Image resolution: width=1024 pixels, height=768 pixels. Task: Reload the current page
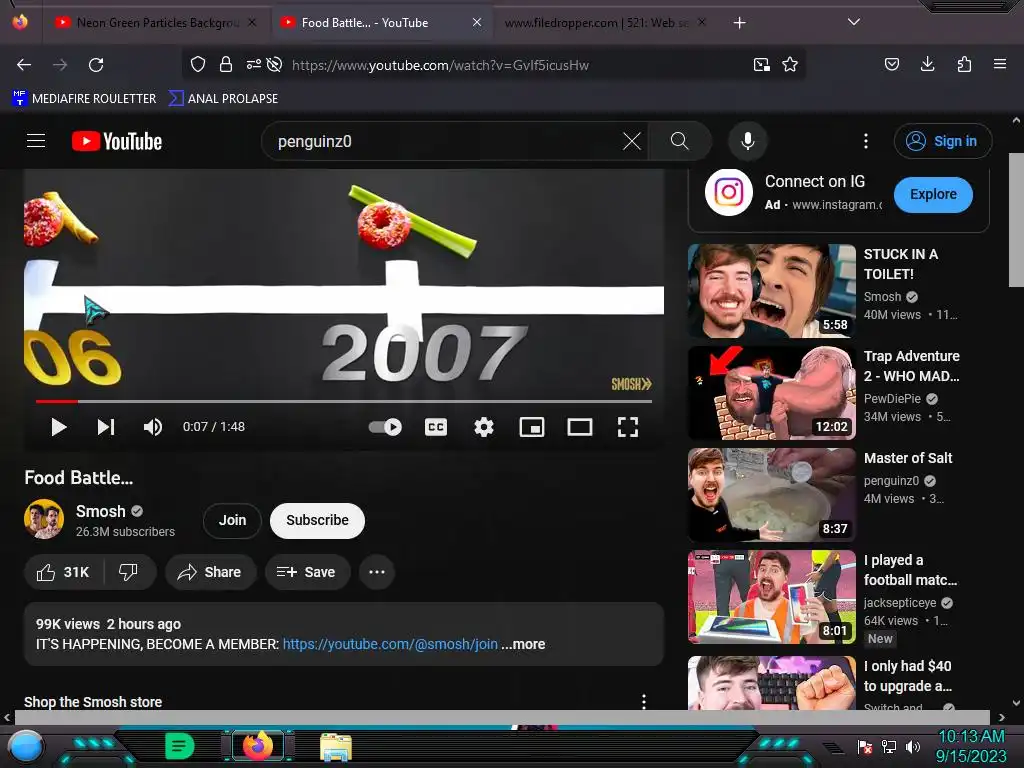[96, 65]
